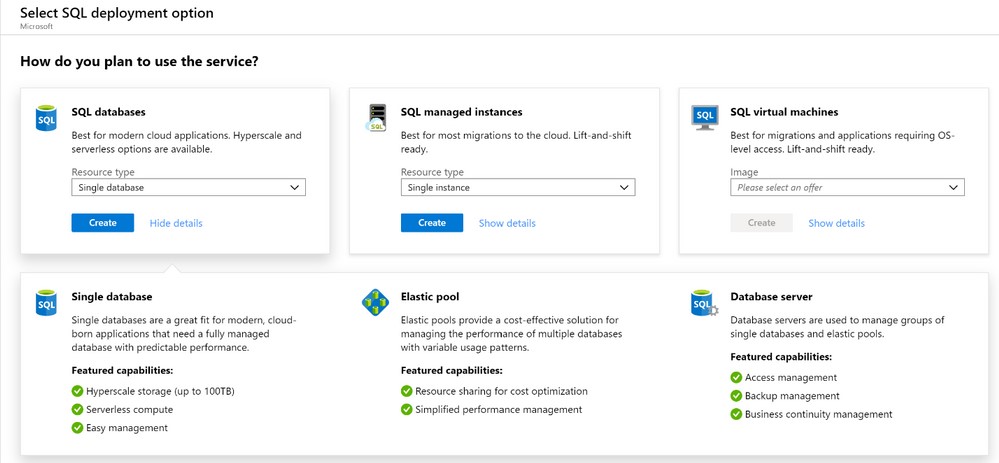Click green check beside Simplified performance management
The height and width of the screenshot is (463, 999).
pyautogui.click(x=406, y=410)
